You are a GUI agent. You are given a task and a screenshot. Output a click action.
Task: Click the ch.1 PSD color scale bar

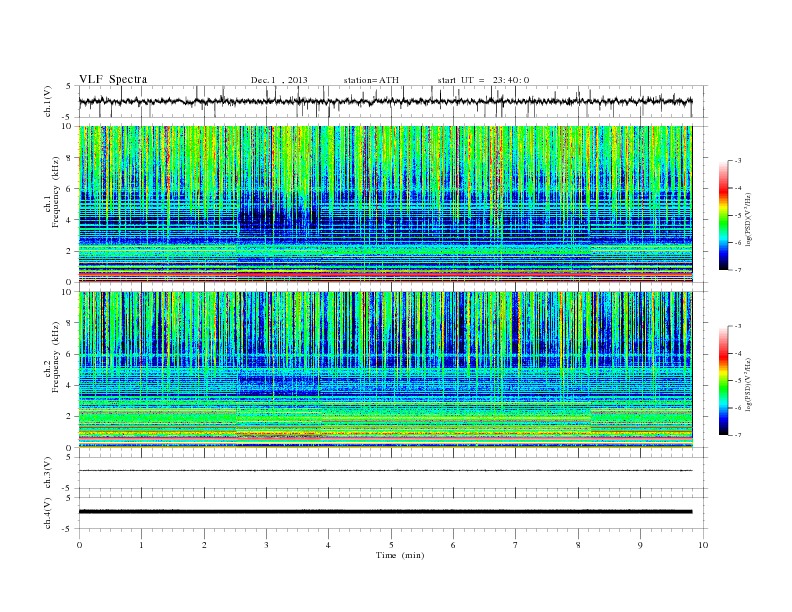(723, 215)
